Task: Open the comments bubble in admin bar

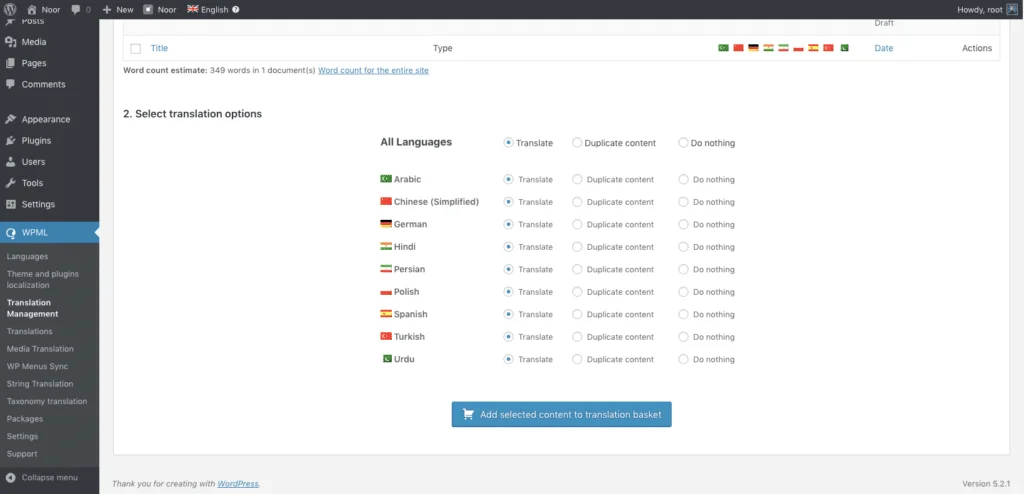Action: pyautogui.click(x=81, y=9)
